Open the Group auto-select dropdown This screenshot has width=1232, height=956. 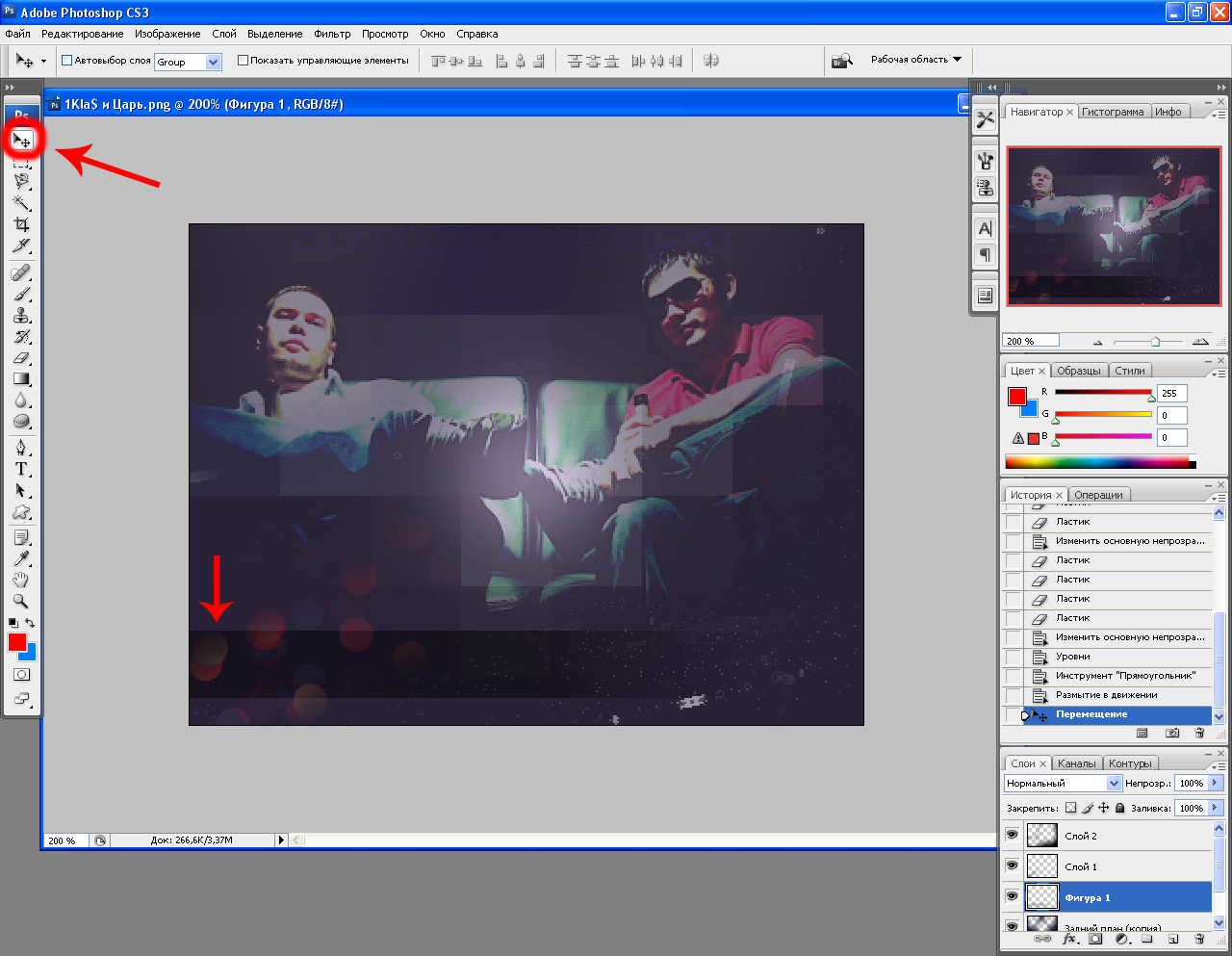(213, 62)
